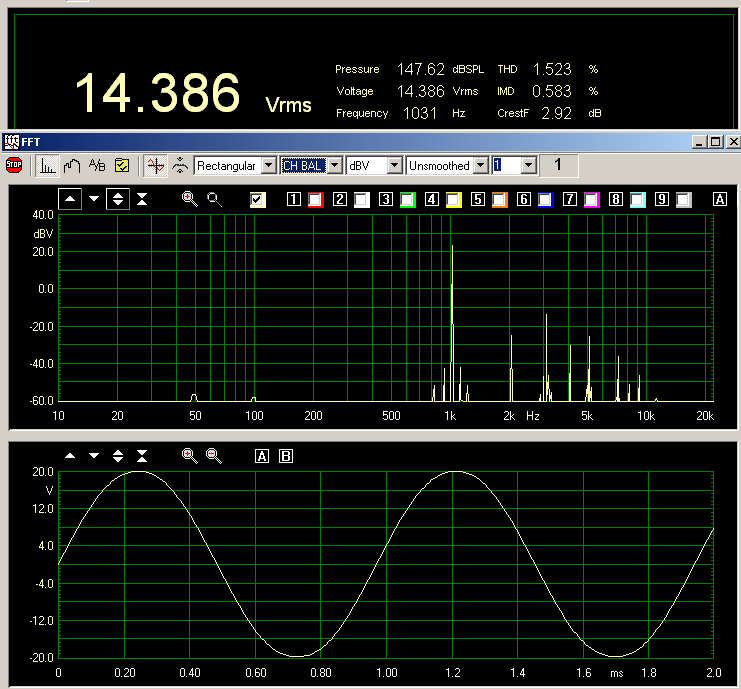Expand the Unsmoothed smoothing dropdown
741x689 pixels.
tap(481, 165)
